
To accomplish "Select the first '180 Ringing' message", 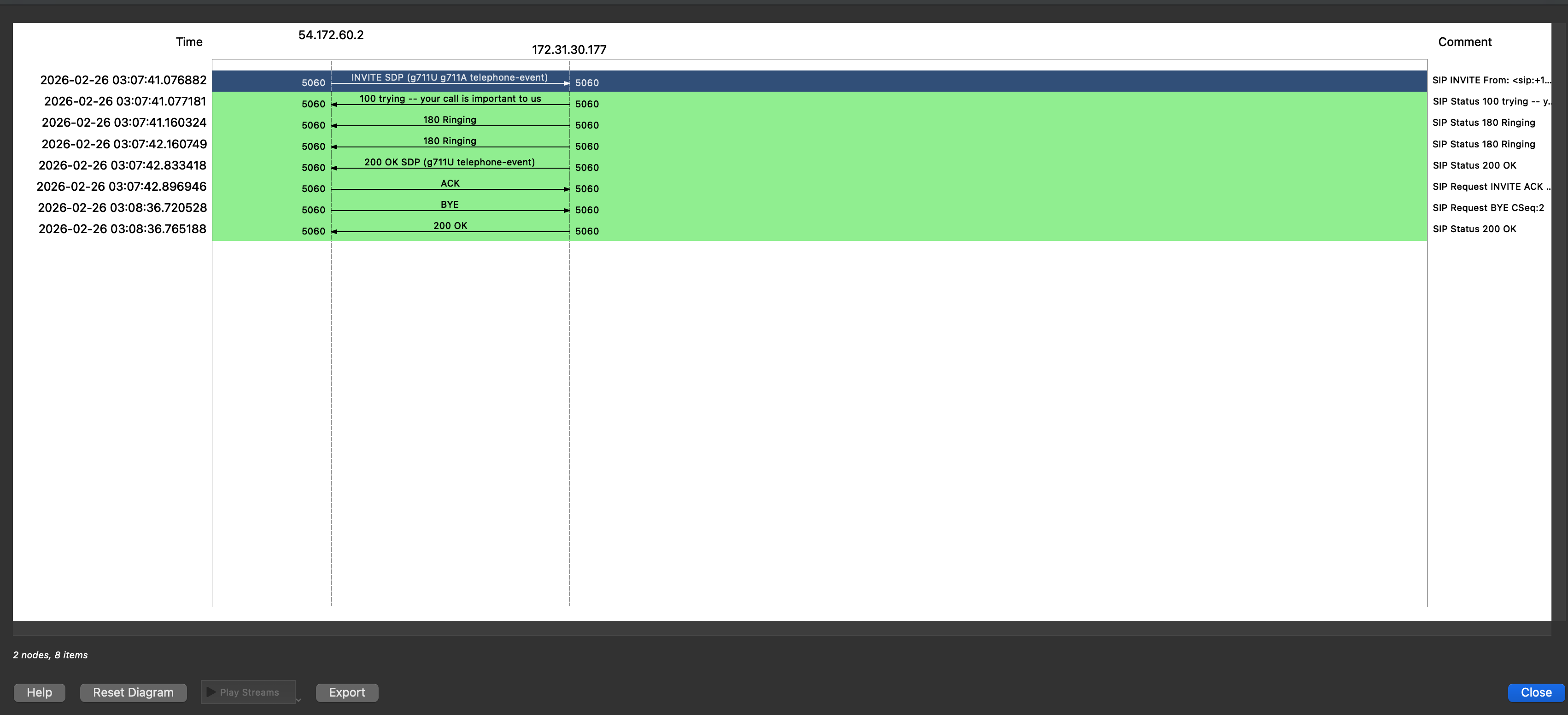I will (451, 123).
